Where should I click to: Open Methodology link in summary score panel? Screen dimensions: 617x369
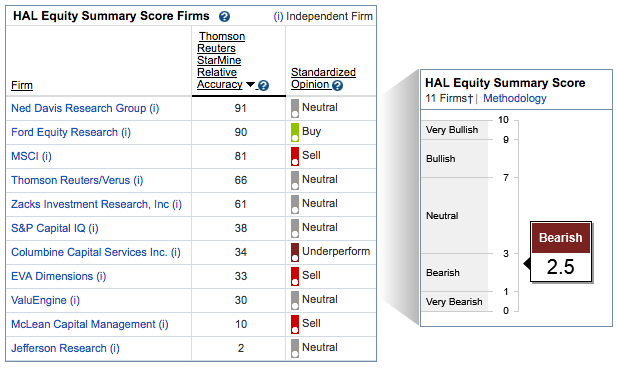[515, 98]
